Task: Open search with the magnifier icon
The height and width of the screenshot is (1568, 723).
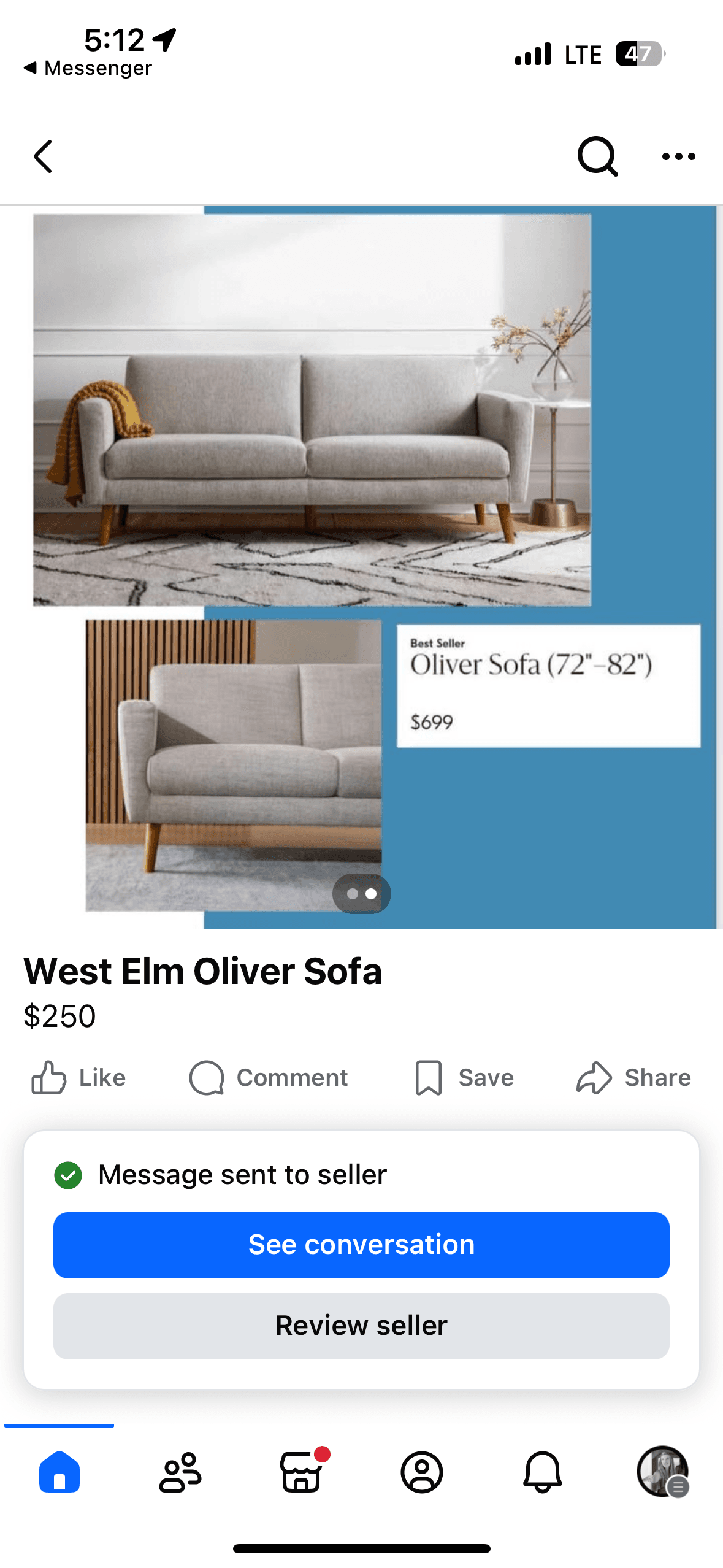Action: (x=597, y=156)
